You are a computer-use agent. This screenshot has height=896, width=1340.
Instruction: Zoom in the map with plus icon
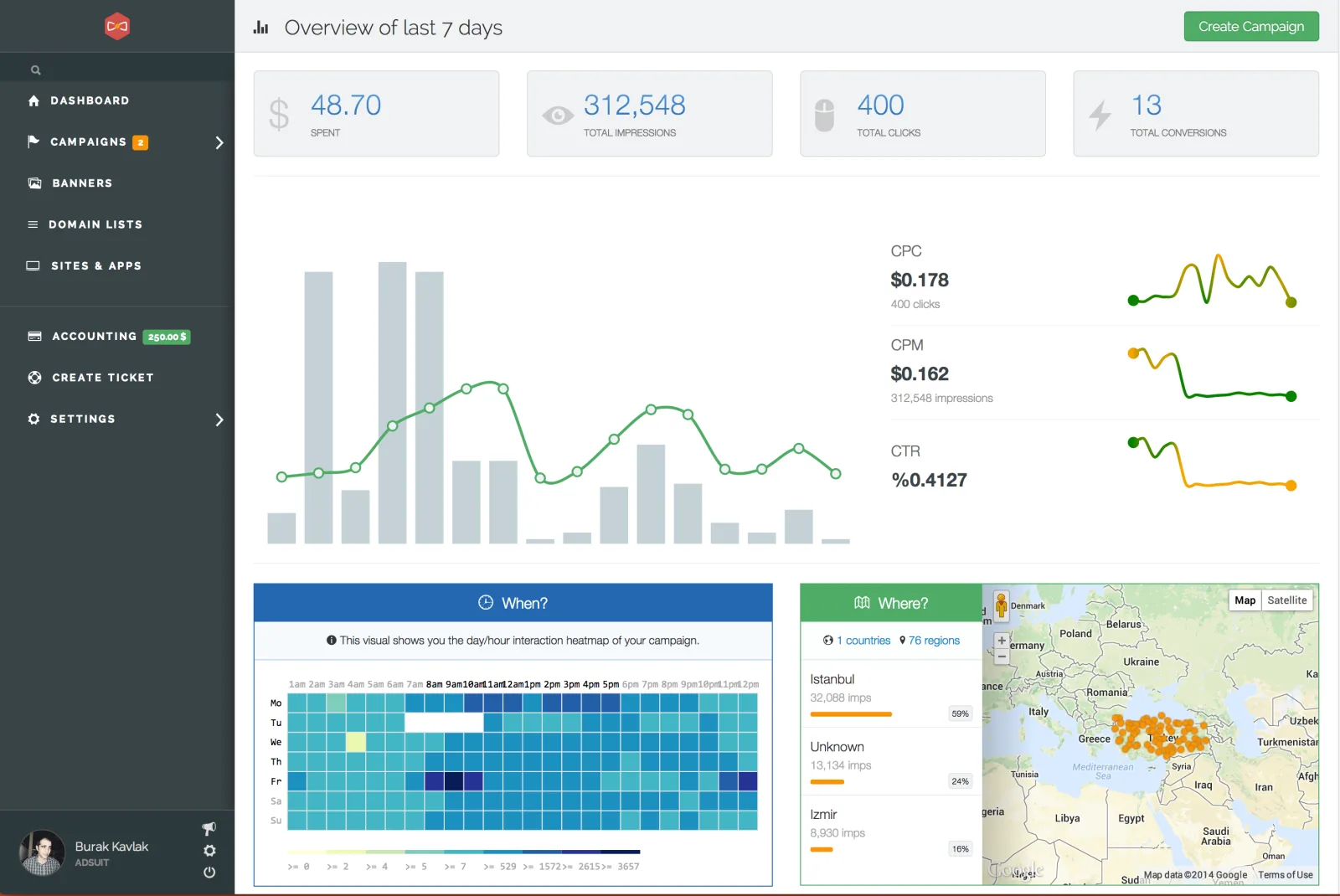coord(1002,641)
